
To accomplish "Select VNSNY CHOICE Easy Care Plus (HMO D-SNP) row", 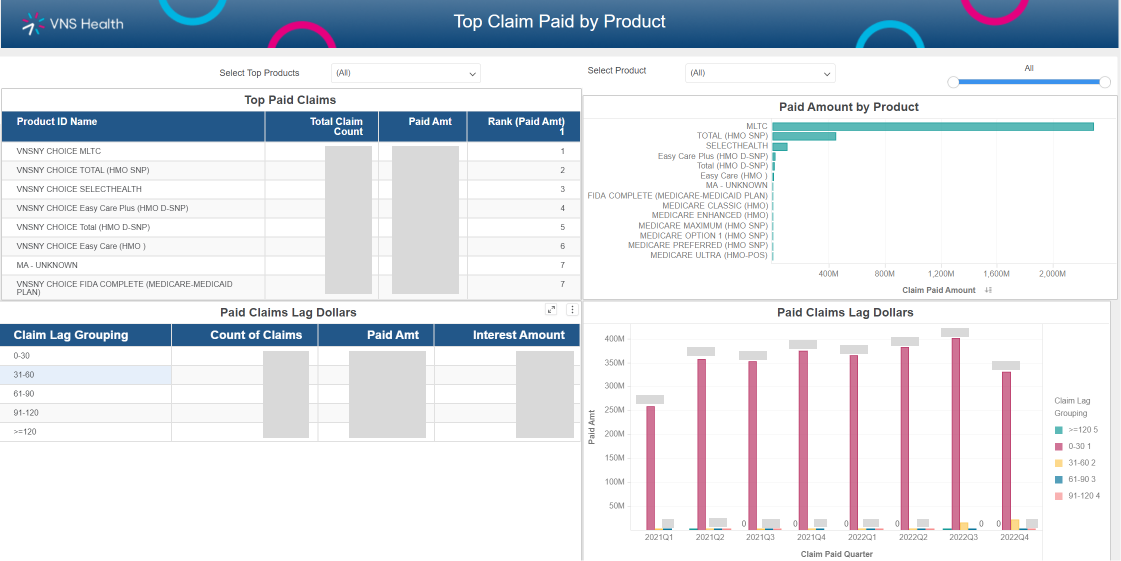I will click(291, 208).
